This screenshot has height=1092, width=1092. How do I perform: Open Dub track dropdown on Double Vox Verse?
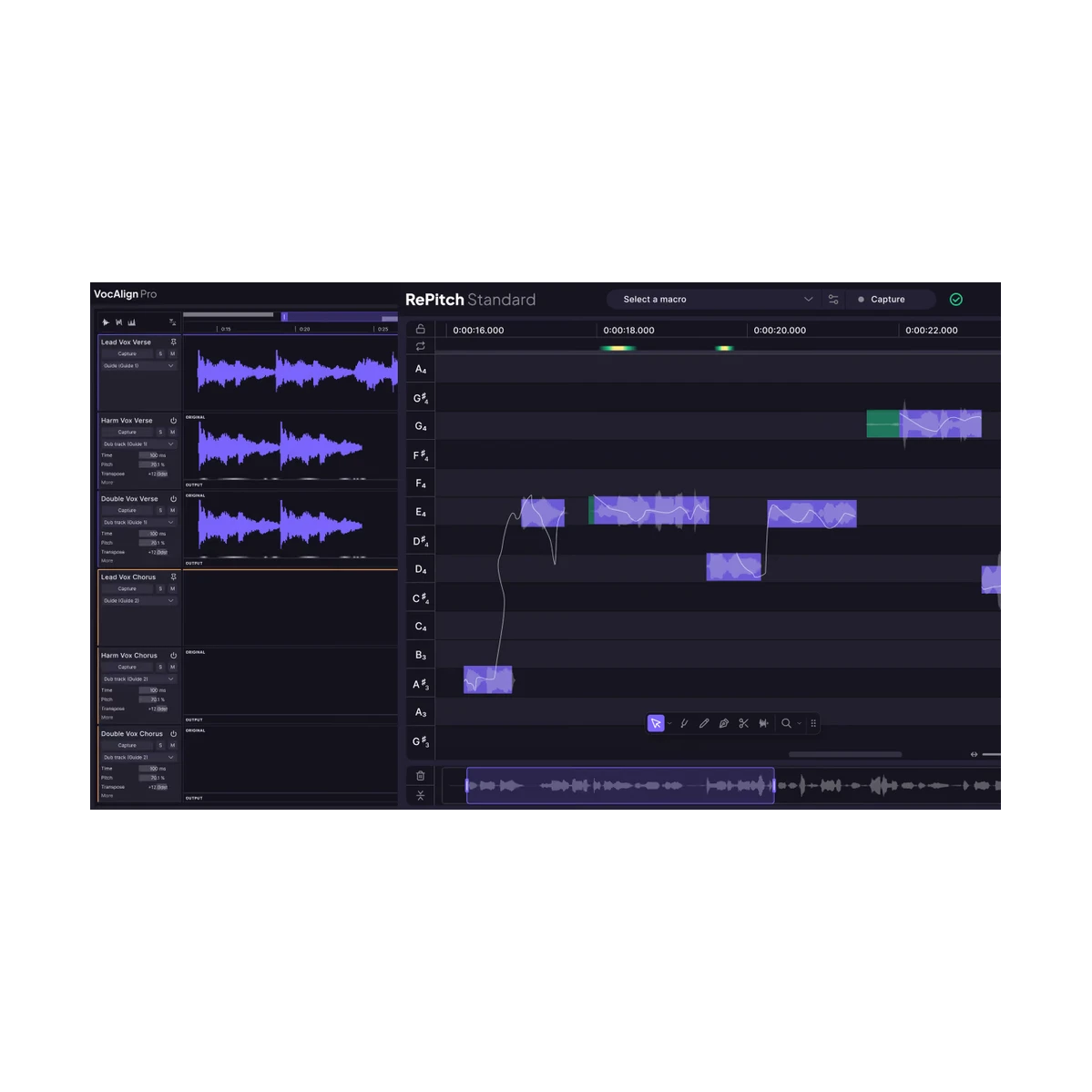pyautogui.click(x=138, y=523)
